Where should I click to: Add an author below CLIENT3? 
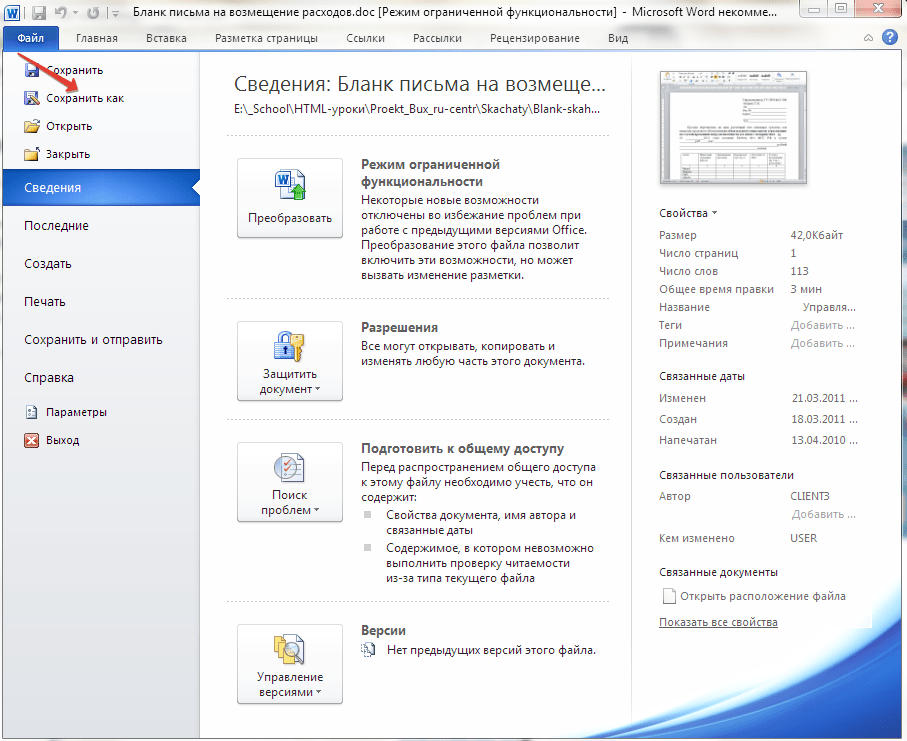coord(823,514)
